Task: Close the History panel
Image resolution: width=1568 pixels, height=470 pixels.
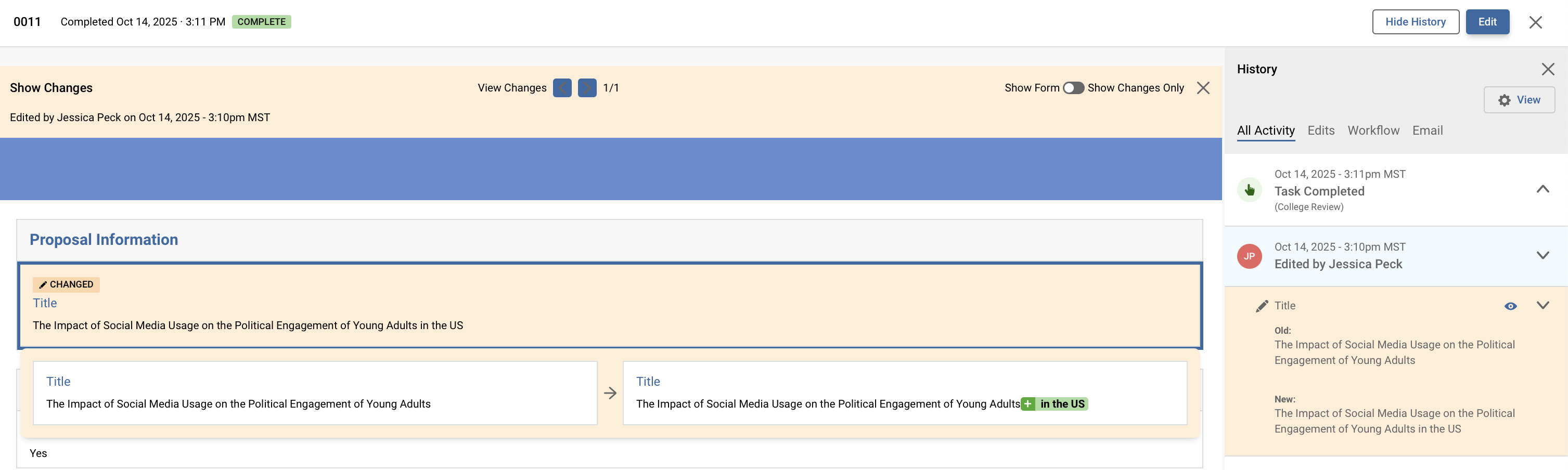Action: 1547,69
